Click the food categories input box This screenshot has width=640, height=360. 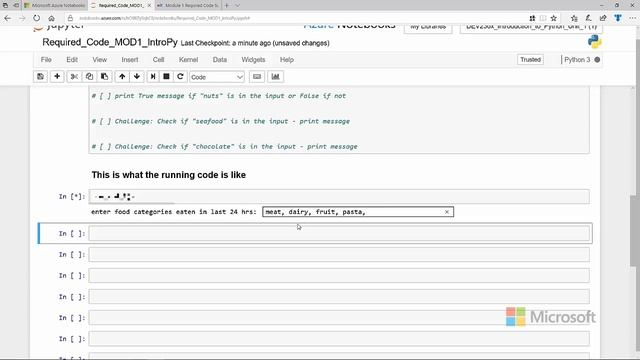tap(358, 212)
